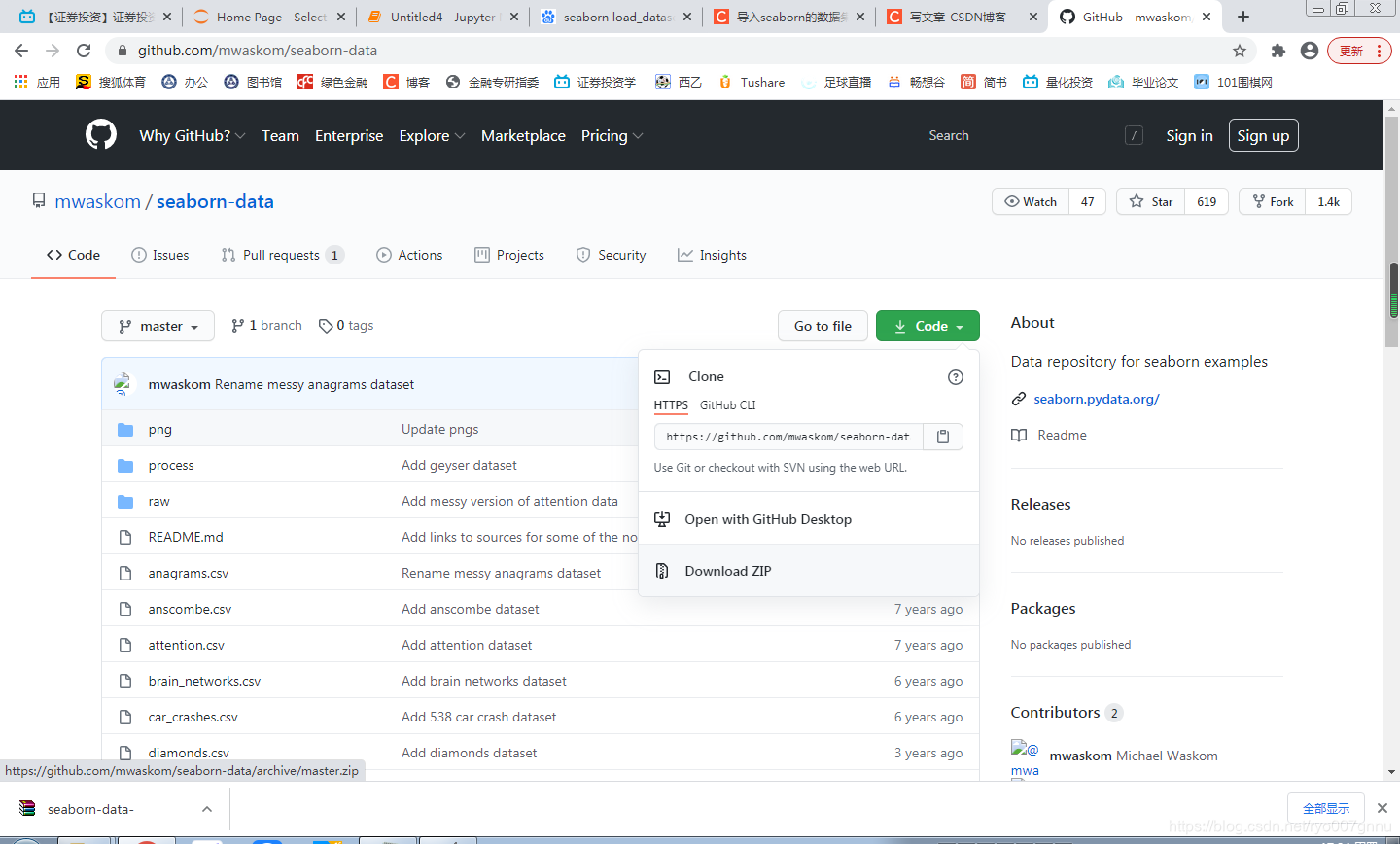The image size is (1400, 844).
Task: Click the GitHub search field
Action: (1031, 135)
